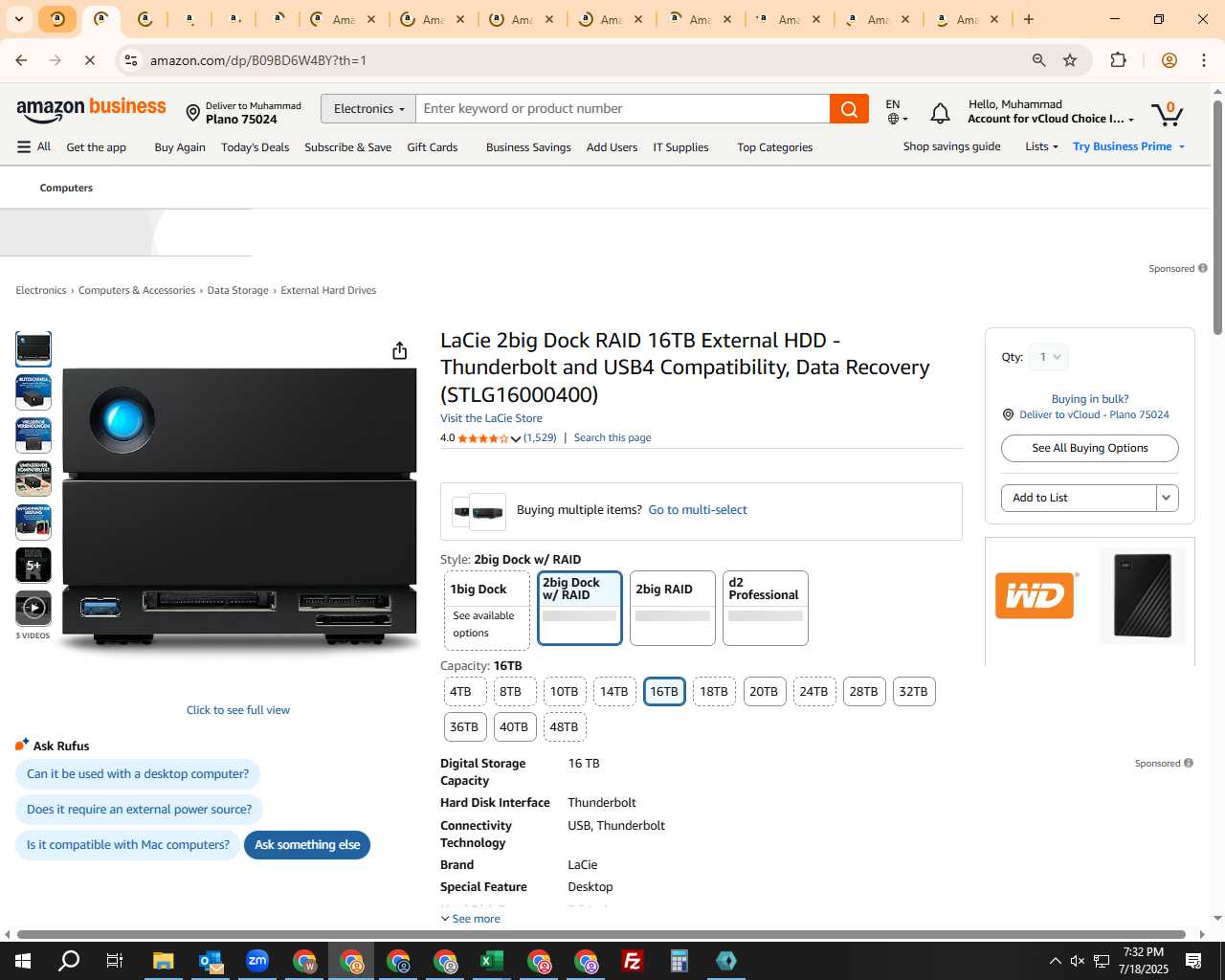Bookmark this page with star icon
Viewport: 1225px width, 980px height.
pos(1070,60)
